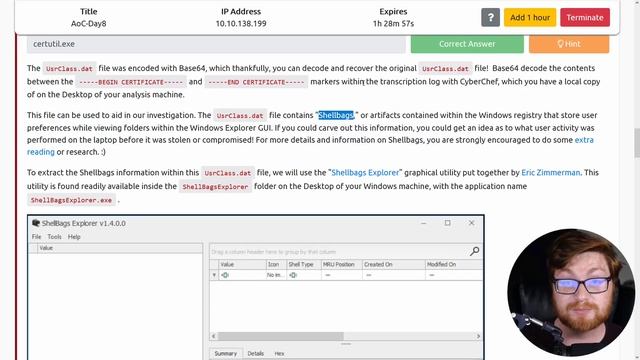640x360 pixels.
Task: Sort by Created On column header
Action: pyautogui.click(x=393, y=264)
